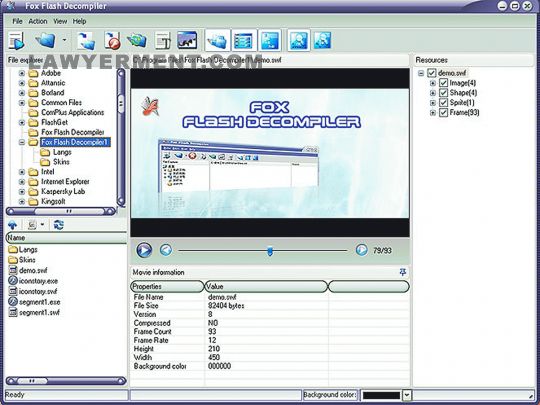Open the view mode dropdown in file list
The width and height of the screenshot is (540, 405).
(42, 225)
